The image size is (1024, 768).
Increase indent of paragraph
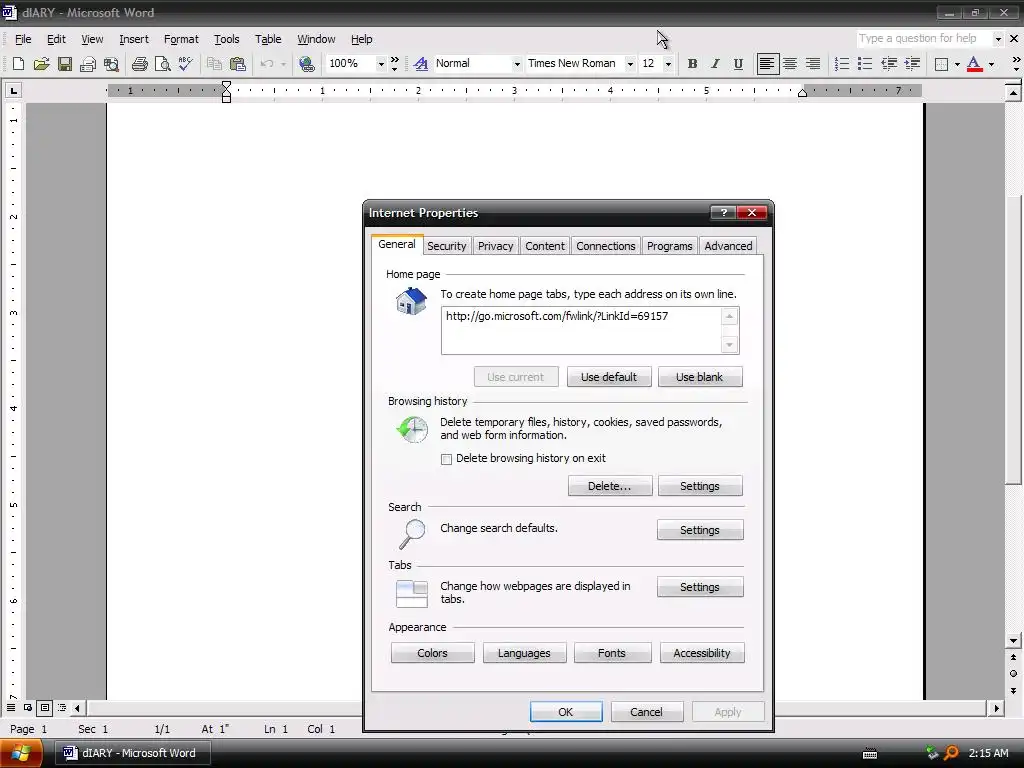[x=912, y=63]
